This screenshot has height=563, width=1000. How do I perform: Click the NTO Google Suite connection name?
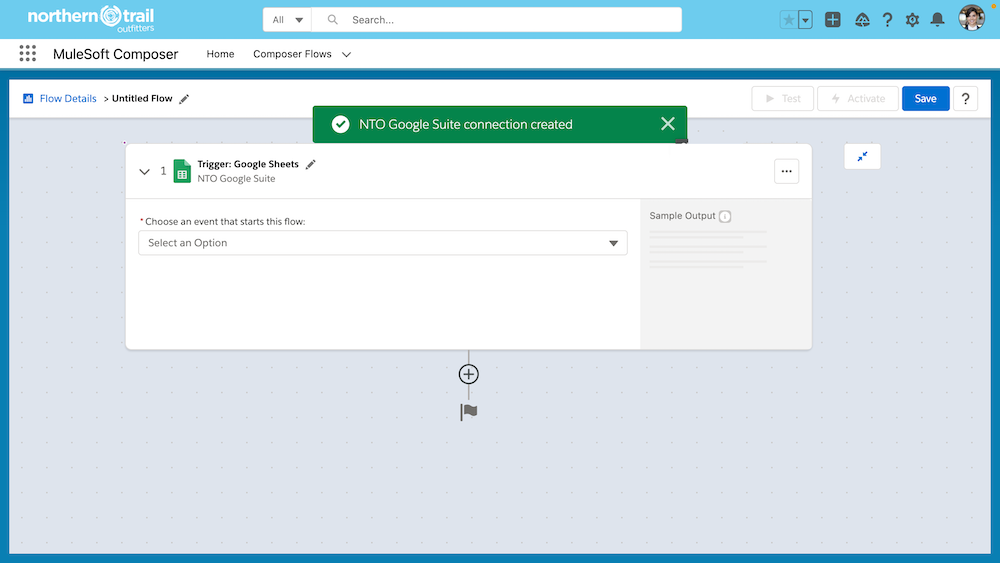[236, 179]
